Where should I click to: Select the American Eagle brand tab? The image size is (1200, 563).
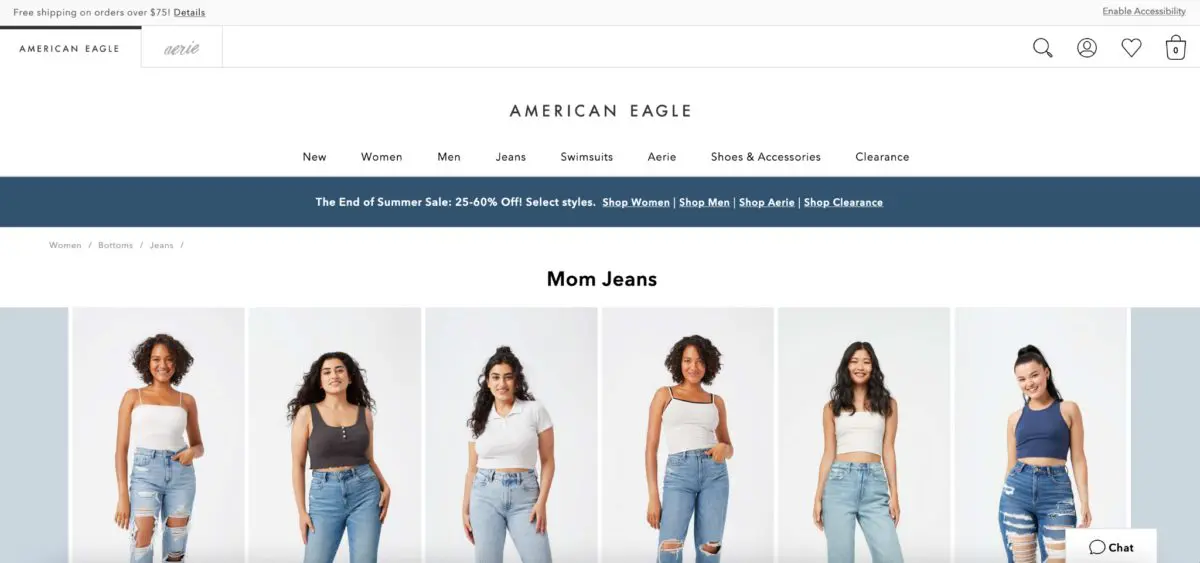click(70, 48)
